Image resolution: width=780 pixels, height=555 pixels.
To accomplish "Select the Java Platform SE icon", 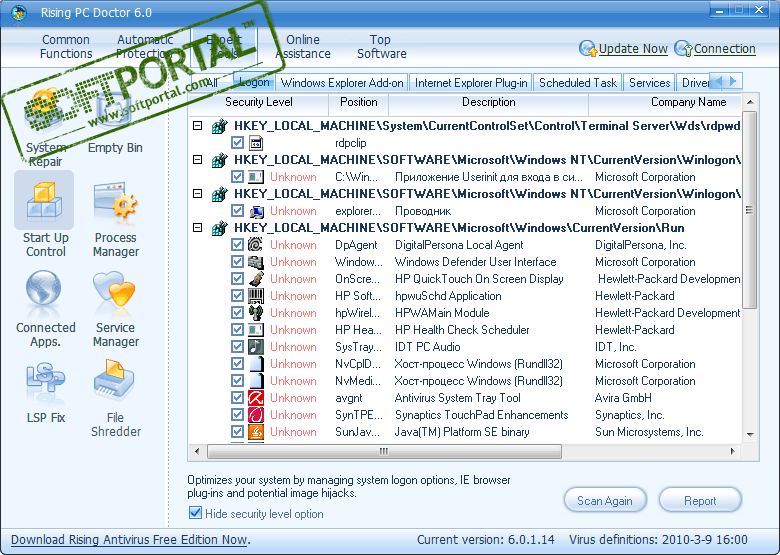I will point(255,431).
